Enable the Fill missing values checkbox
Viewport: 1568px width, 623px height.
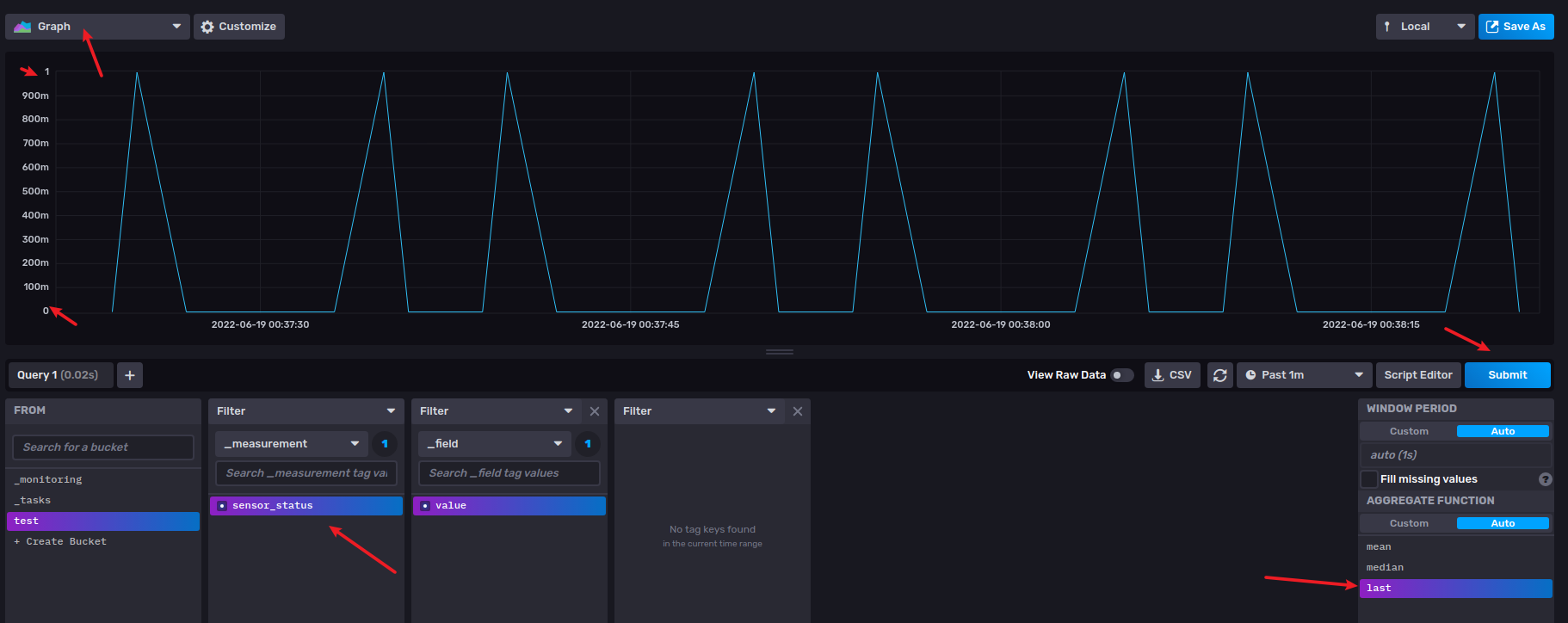point(1369,479)
